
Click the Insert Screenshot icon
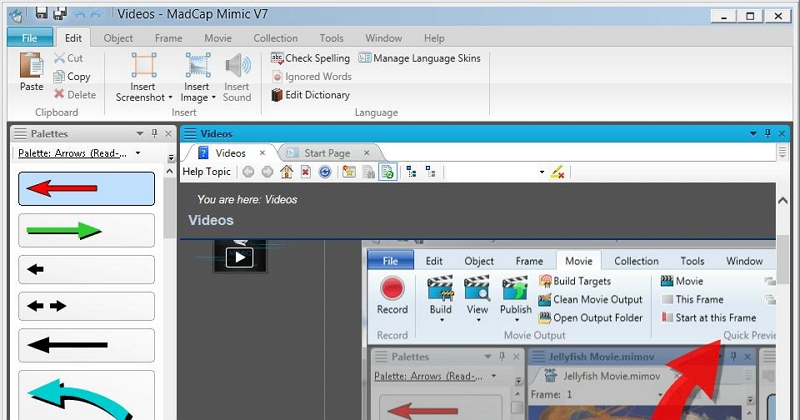[x=143, y=65]
